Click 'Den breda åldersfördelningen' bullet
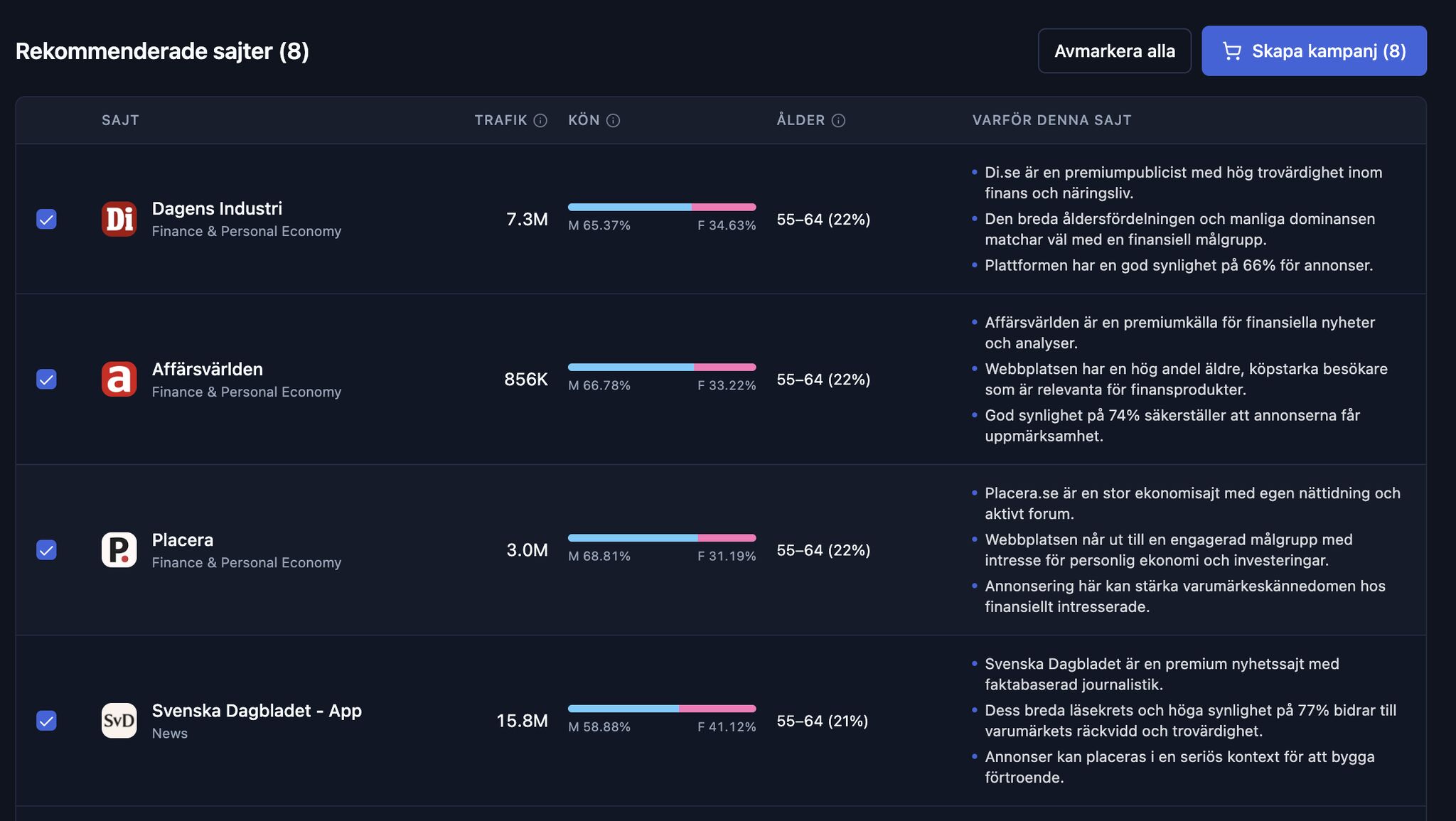The image size is (1456, 821). tap(1180, 229)
